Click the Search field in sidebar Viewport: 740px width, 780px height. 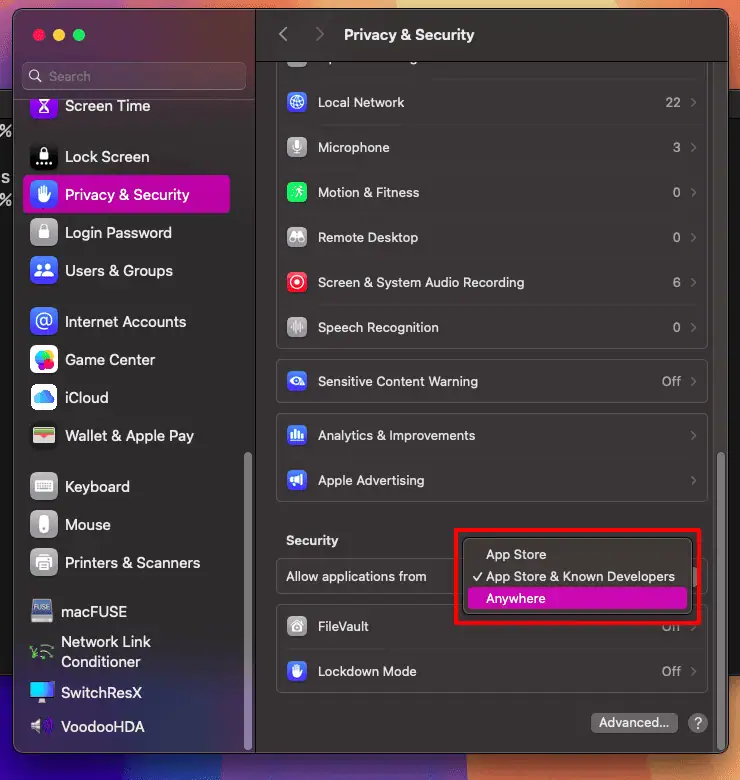click(134, 76)
